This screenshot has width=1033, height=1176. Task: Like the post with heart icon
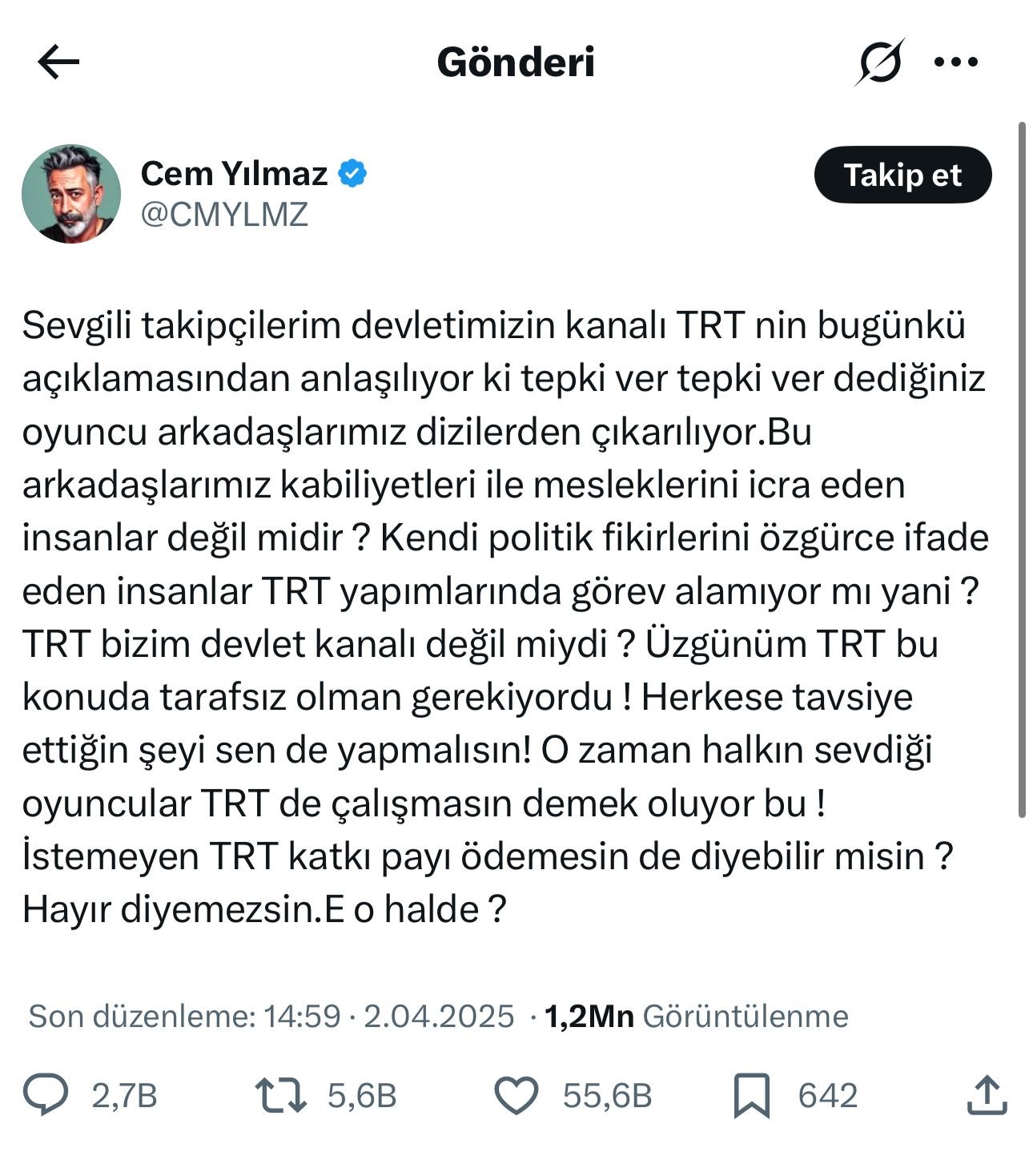516,1095
